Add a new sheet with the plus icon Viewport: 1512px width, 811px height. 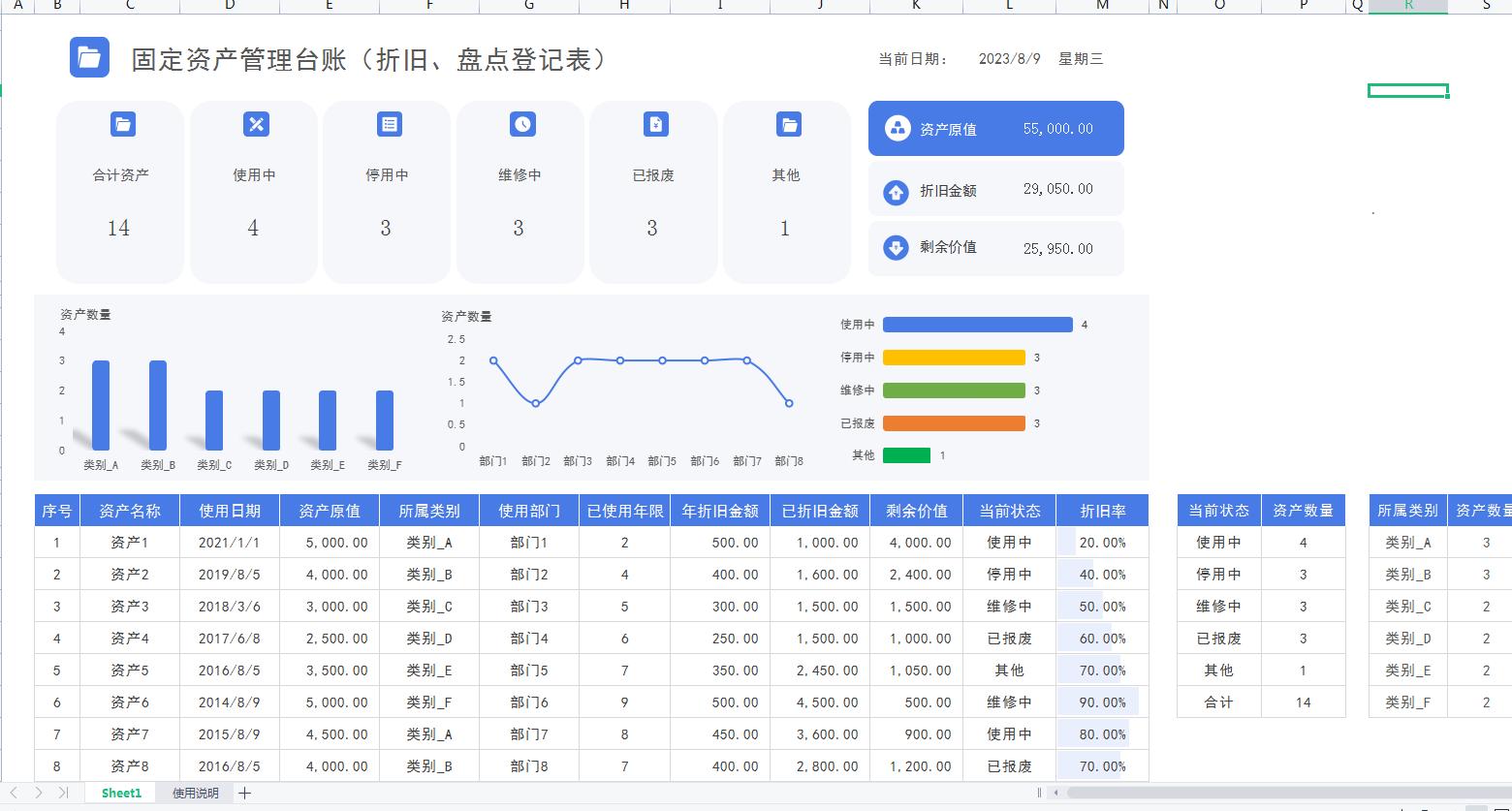click(245, 793)
